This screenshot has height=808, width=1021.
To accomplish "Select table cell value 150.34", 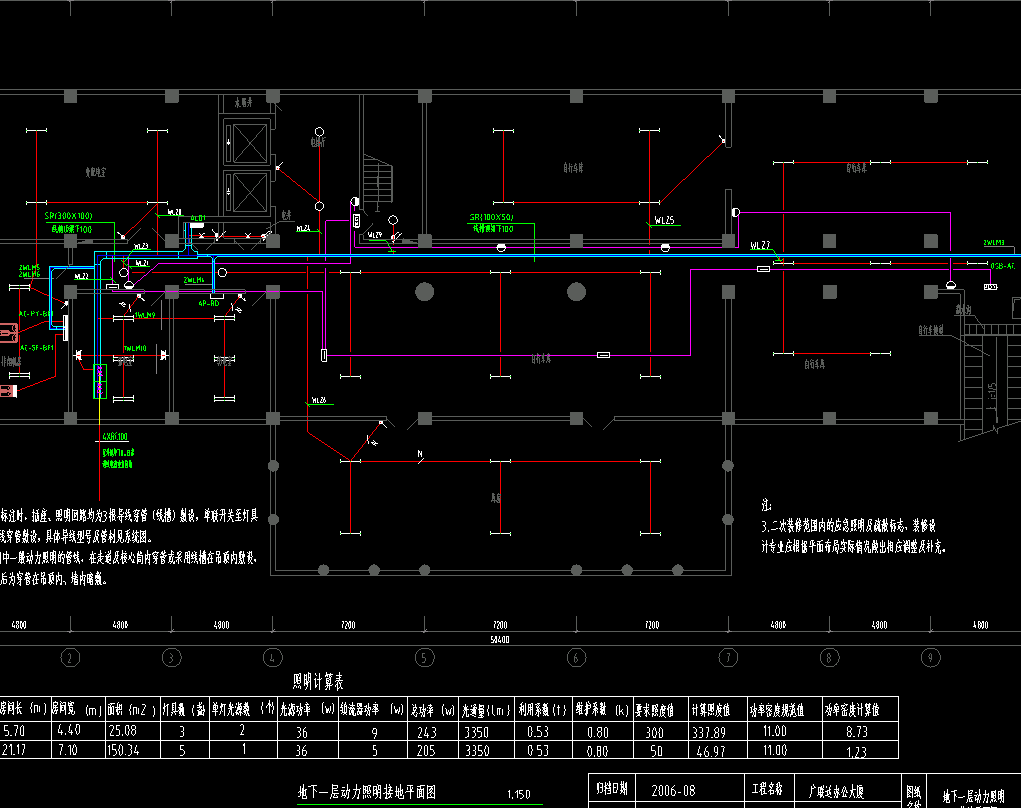I will point(124,750).
